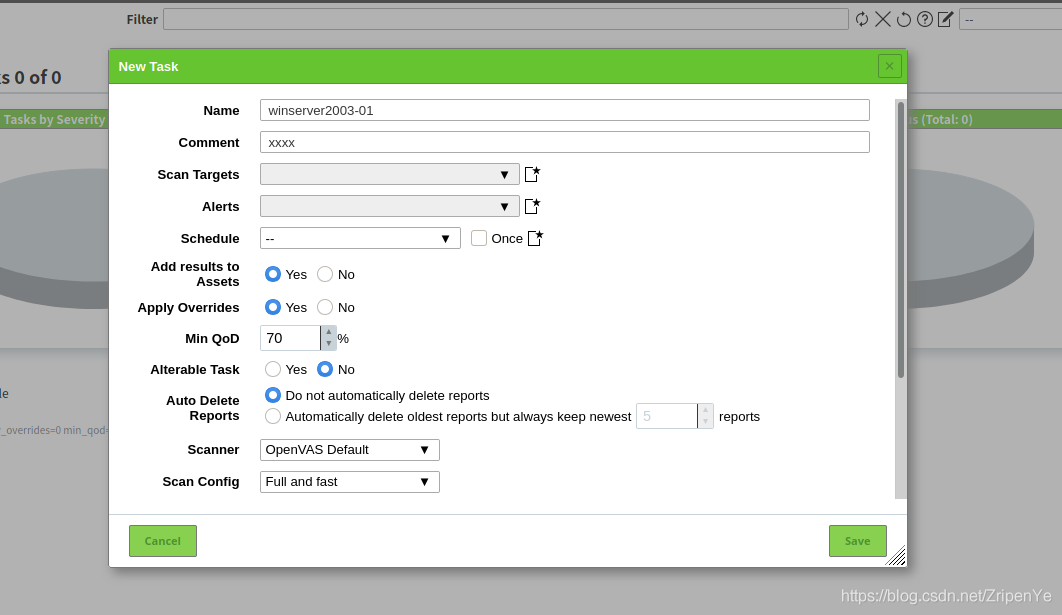Click the Tasks by Severity chart header
The width and height of the screenshot is (1062, 615).
click(x=54, y=119)
